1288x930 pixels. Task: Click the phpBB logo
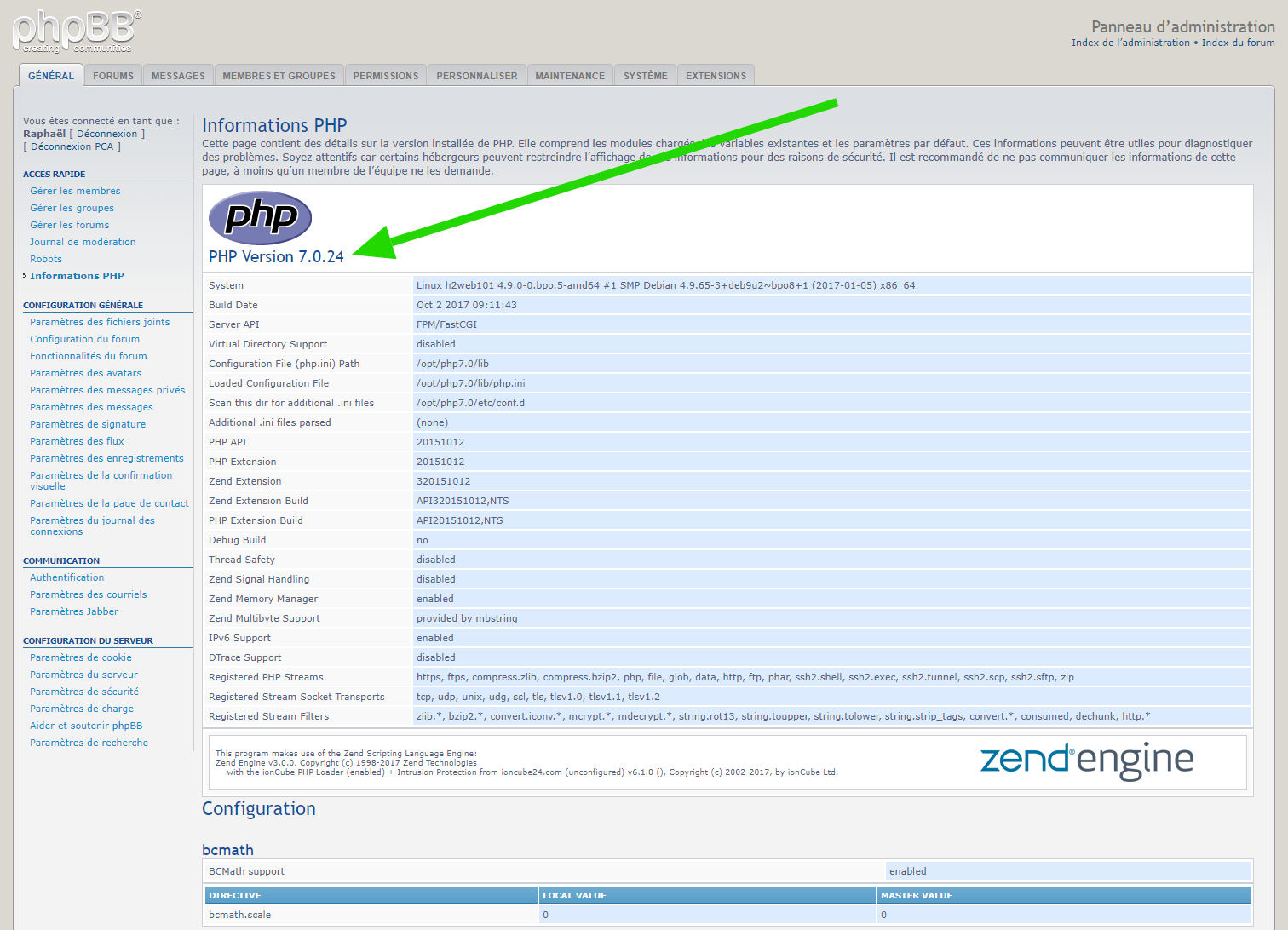[x=77, y=32]
